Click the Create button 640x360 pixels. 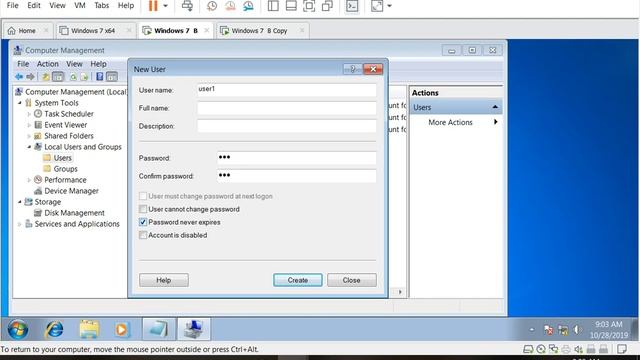298,280
